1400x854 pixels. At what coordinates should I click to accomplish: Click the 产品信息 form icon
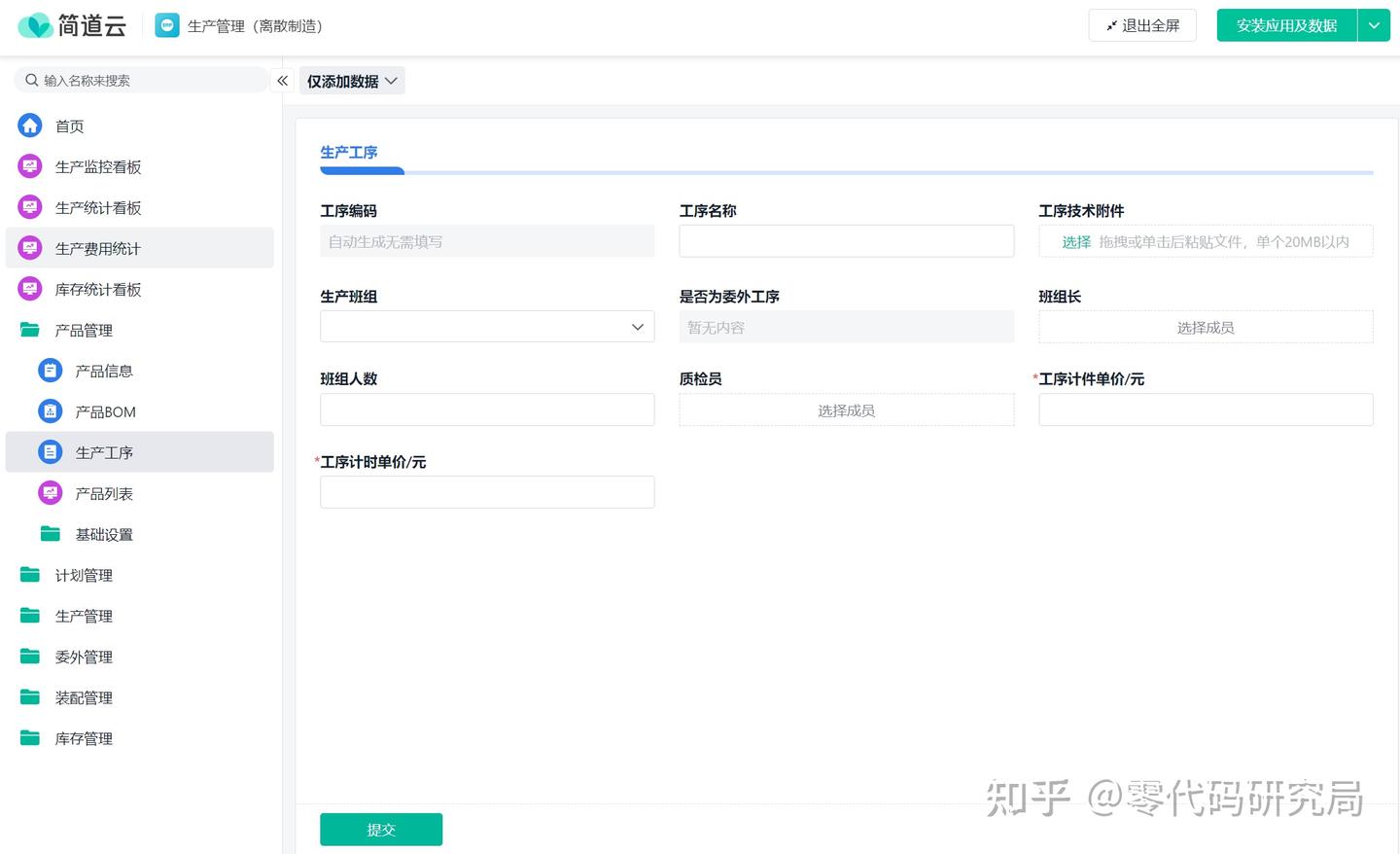[51, 371]
